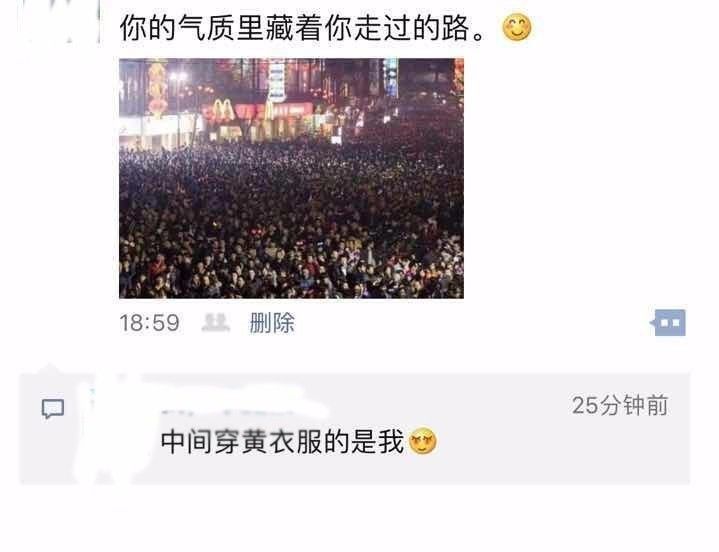
Task: Tap the blue vertical sign in the photo
Action: (x=391, y=78)
